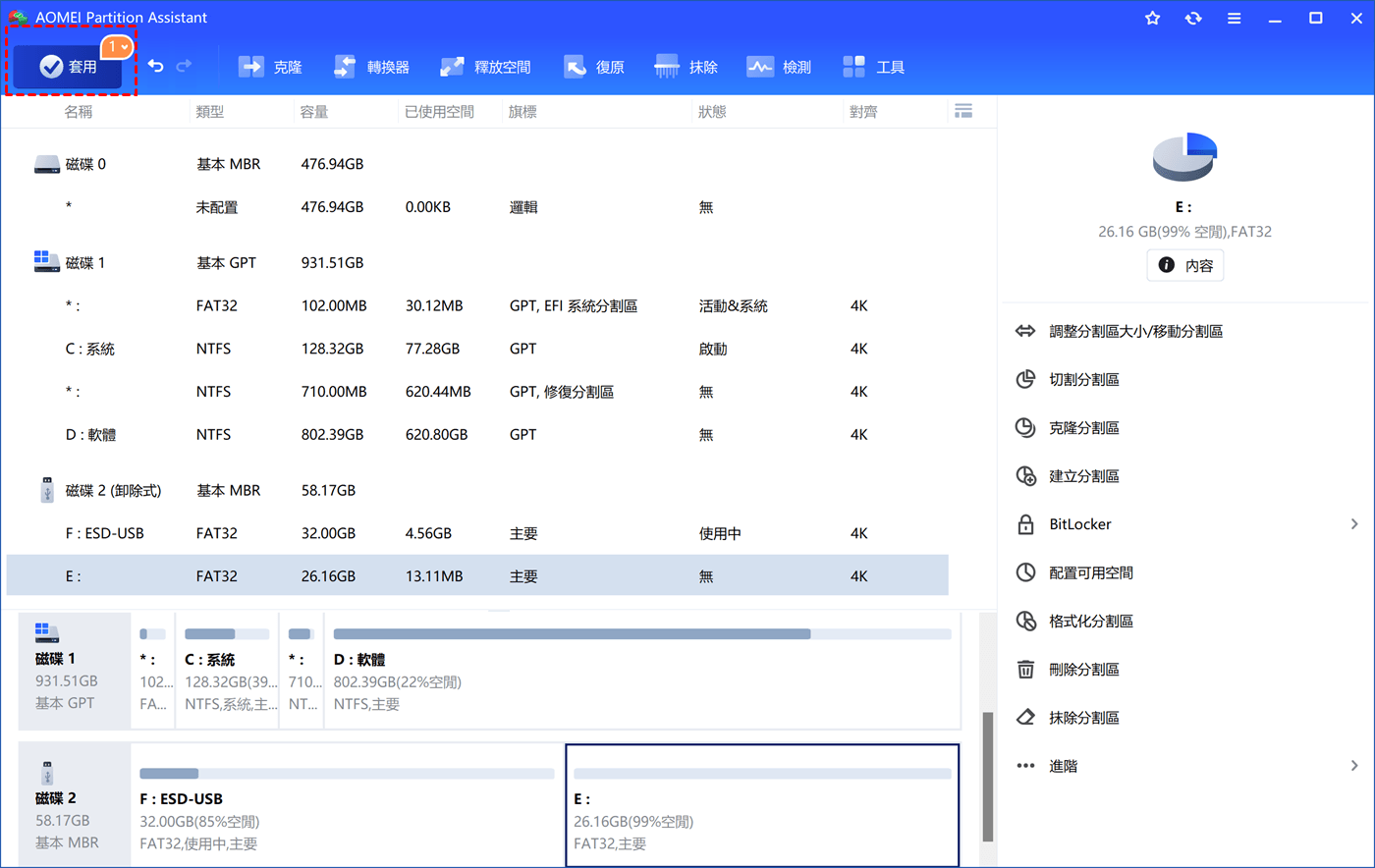
Task: Sort by the 旗標 column header
Action: (x=522, y=112)
